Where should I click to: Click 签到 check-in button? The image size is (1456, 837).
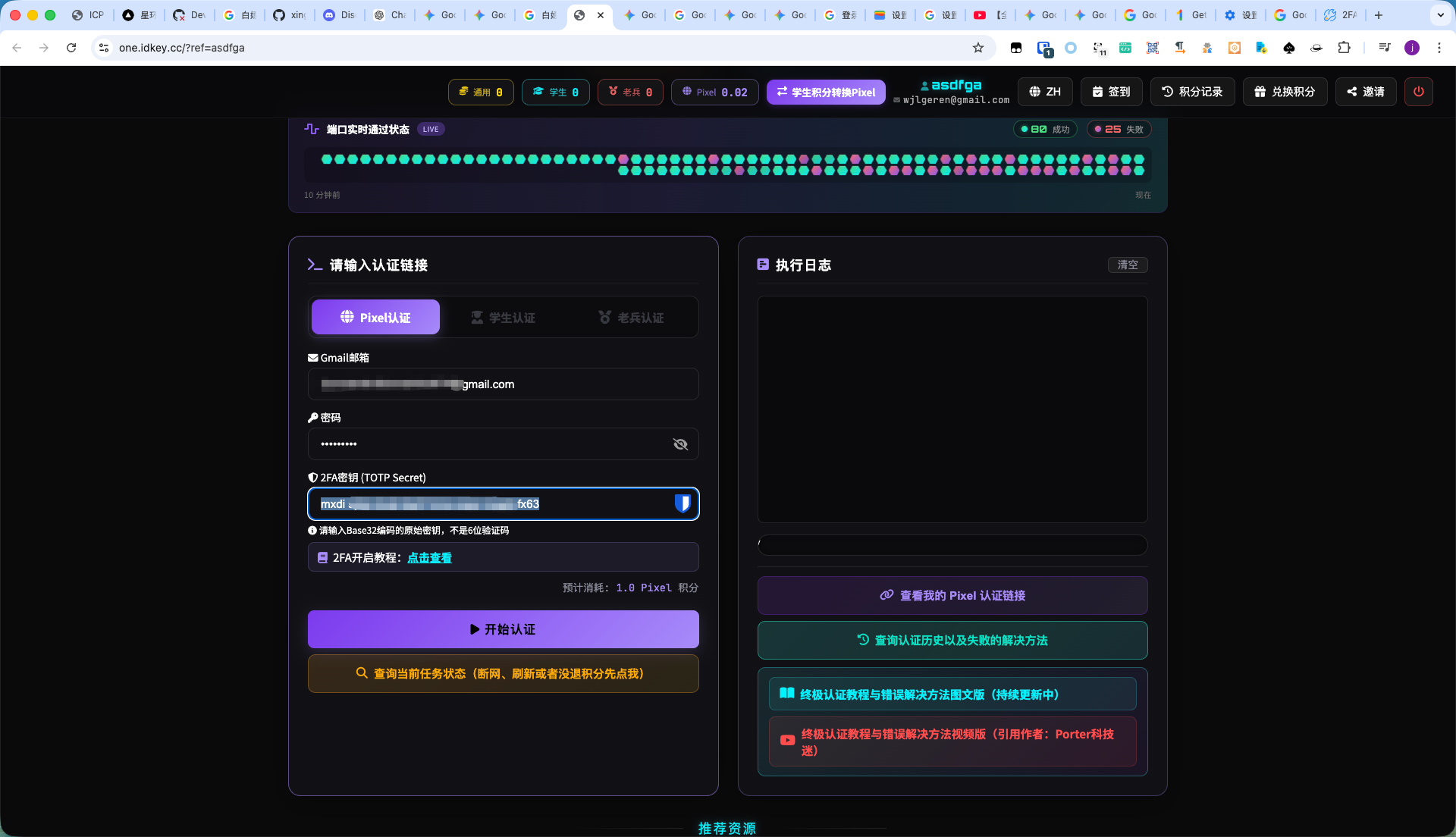tap(1111, 92)
